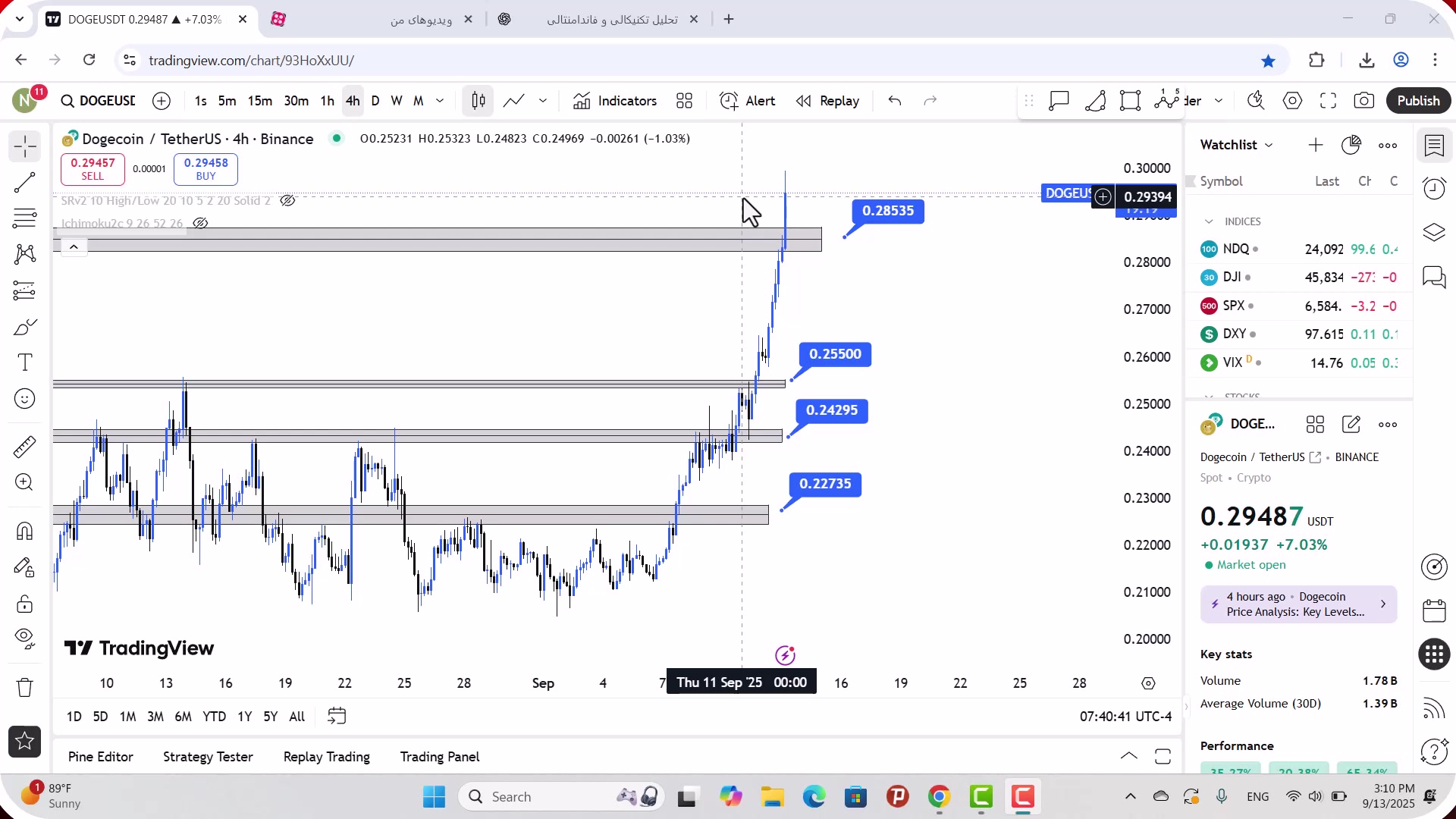Screen dimensions: 1456x819
Task: Open chart settings hexagon icon
Action: point(1293,101)
